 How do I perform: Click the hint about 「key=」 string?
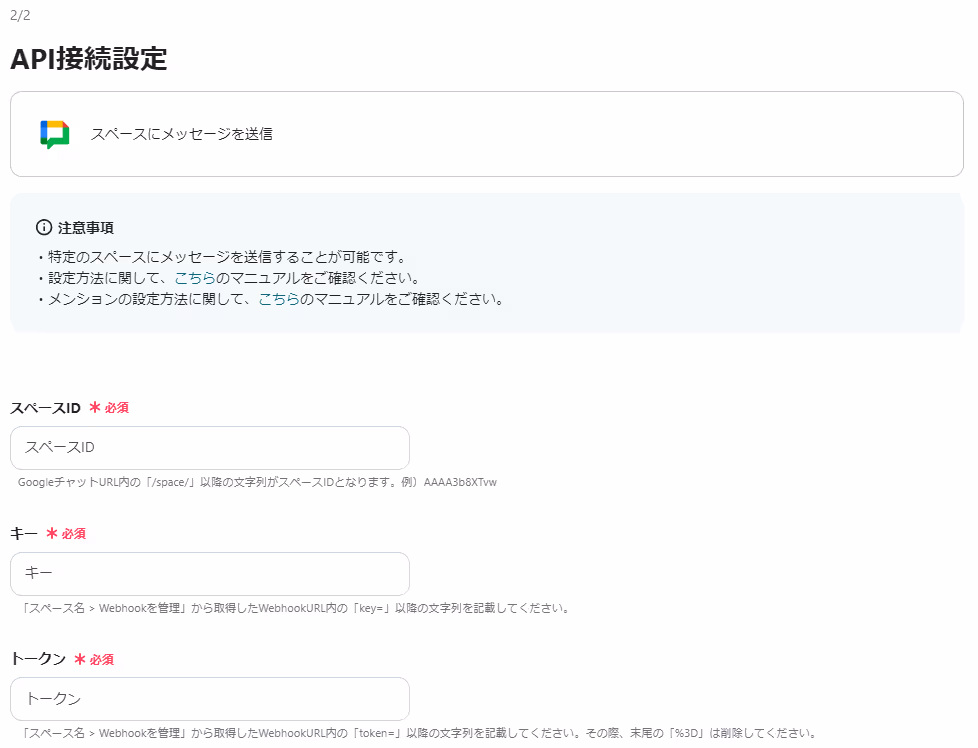coord(295,608)
